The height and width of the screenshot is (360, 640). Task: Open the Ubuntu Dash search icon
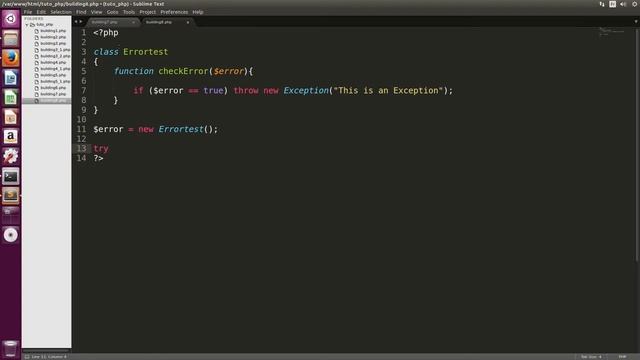(x=11, y=19)
